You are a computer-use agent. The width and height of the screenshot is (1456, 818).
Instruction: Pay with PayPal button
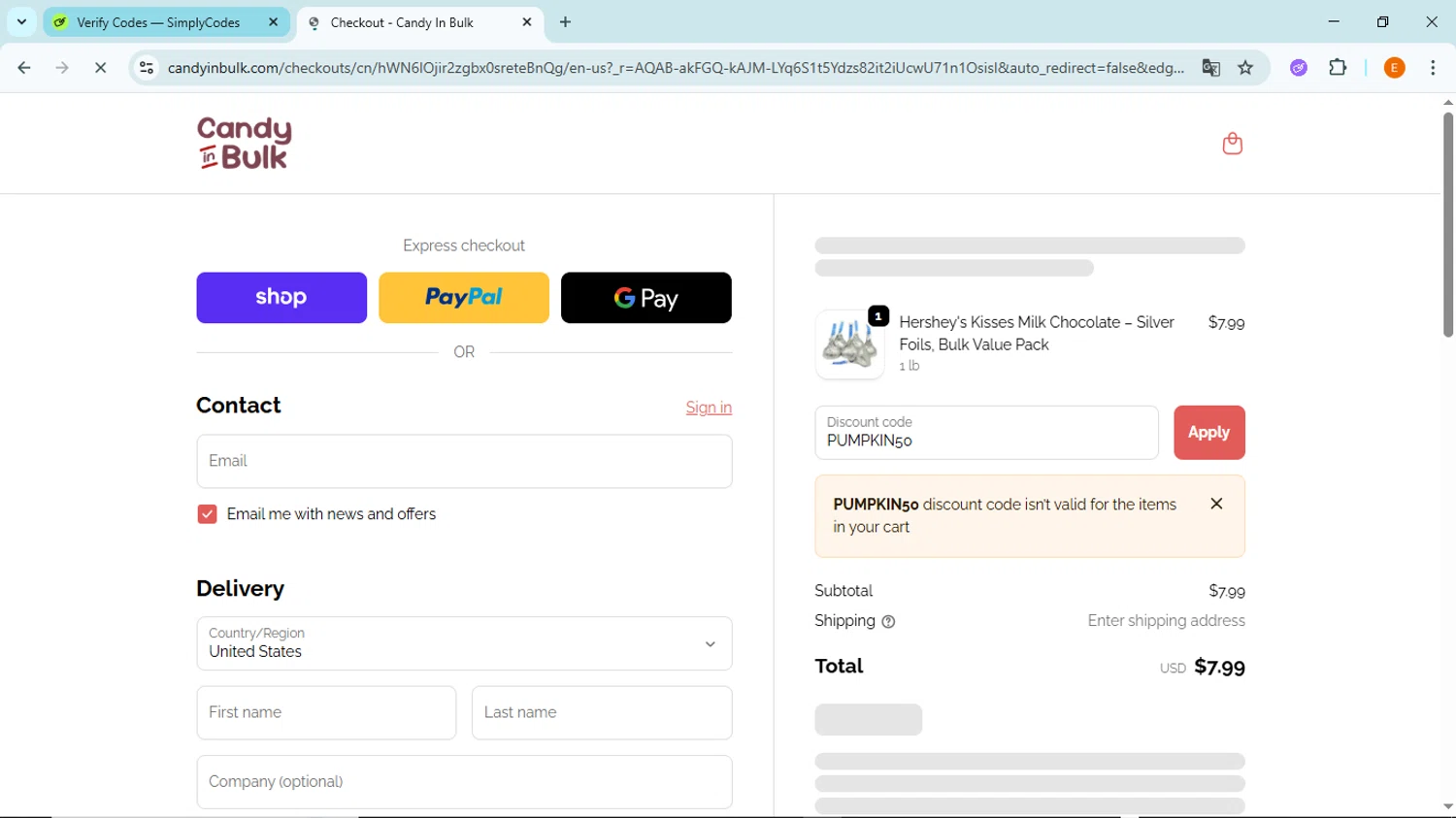464,298
